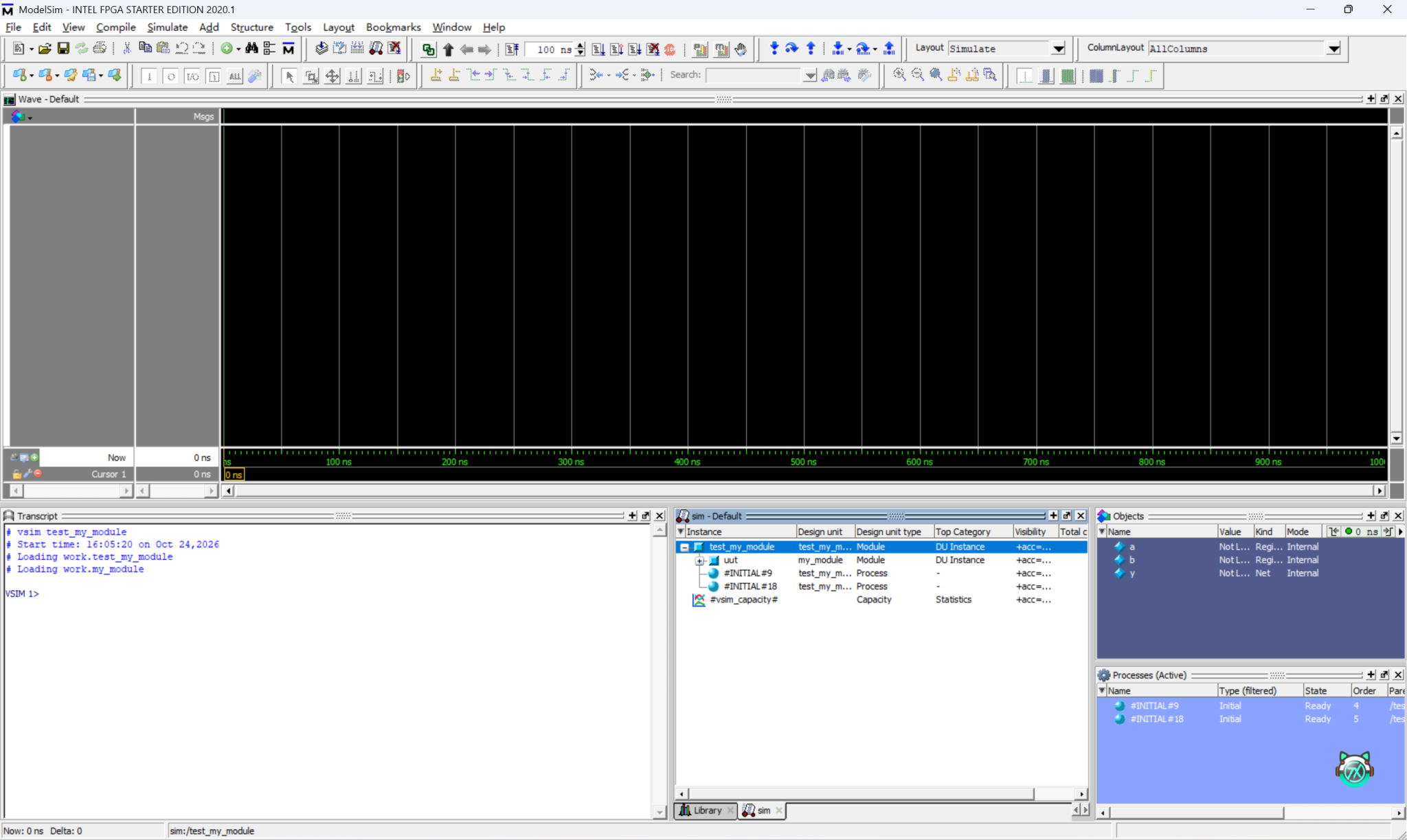Screen dimensions: 1407x840
Task: Click the run length 100 ns field
Action: click(x=550, y=49)
